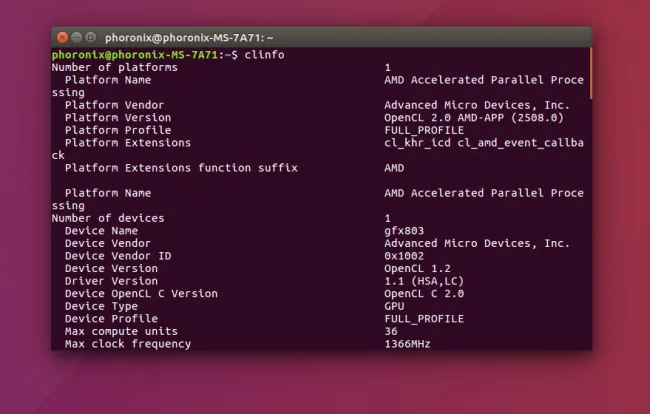The height and width of the screenshot is (414, 650).
Task: Maximize the terminal window
Action: pos(90,38)
